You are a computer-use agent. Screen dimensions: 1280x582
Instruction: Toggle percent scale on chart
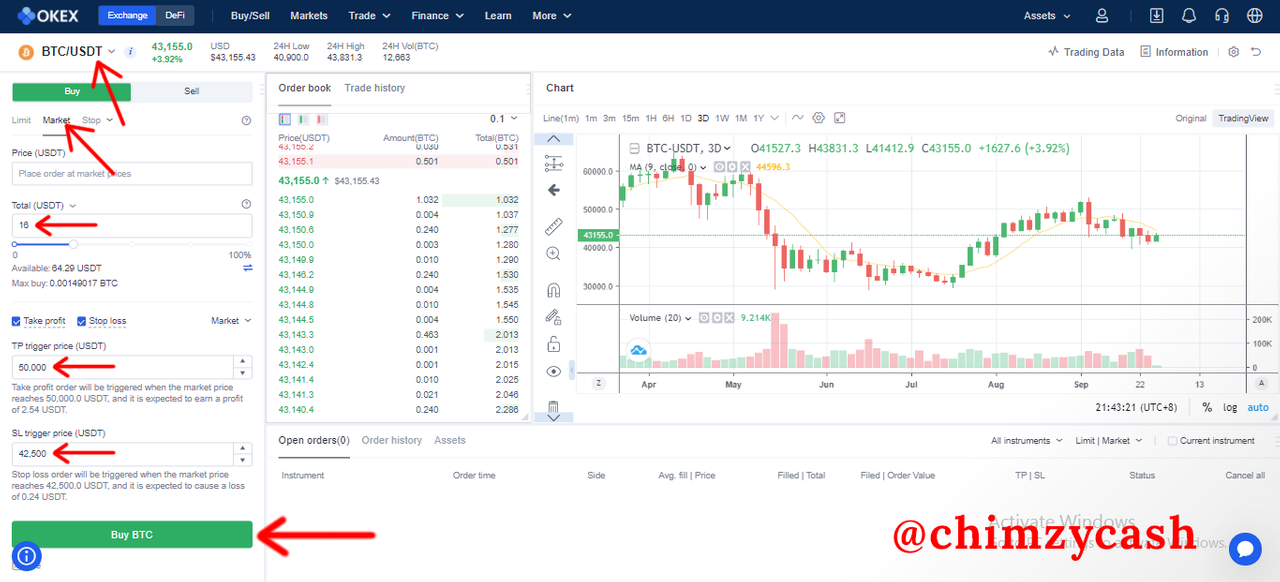1207,407
